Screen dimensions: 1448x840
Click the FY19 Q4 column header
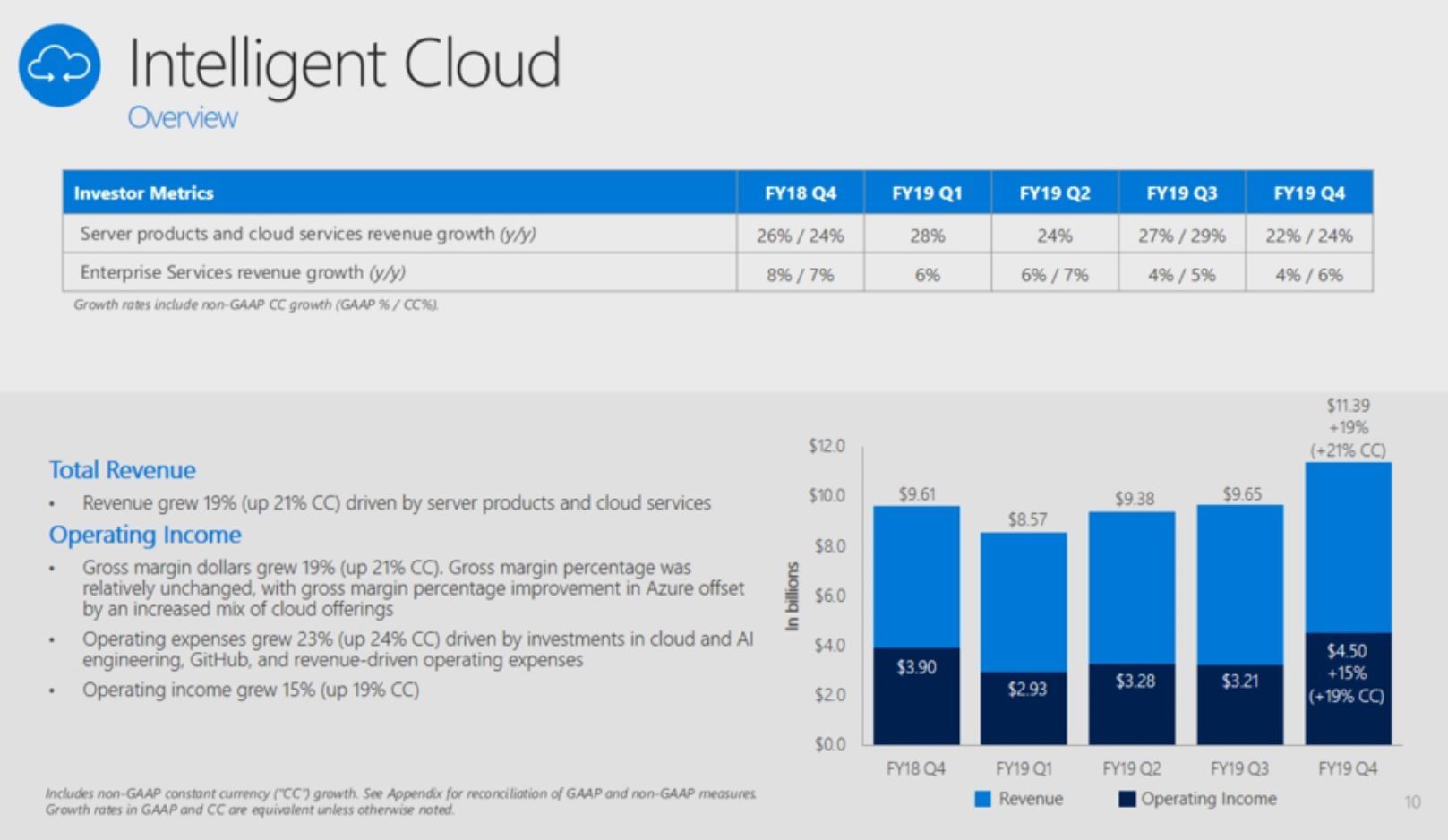(1308, 193)
